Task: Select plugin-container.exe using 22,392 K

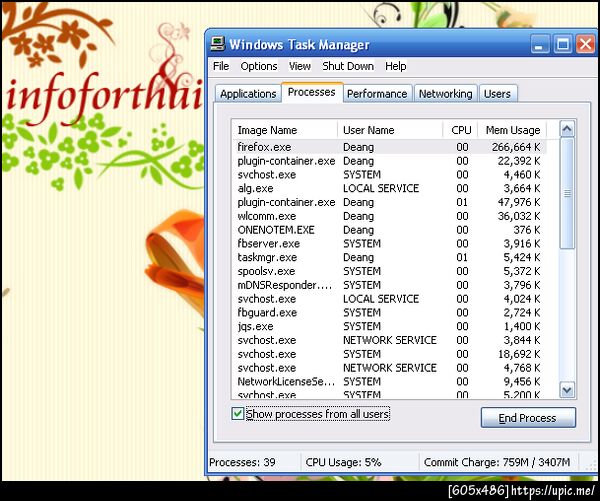Action: pos(390,161)
